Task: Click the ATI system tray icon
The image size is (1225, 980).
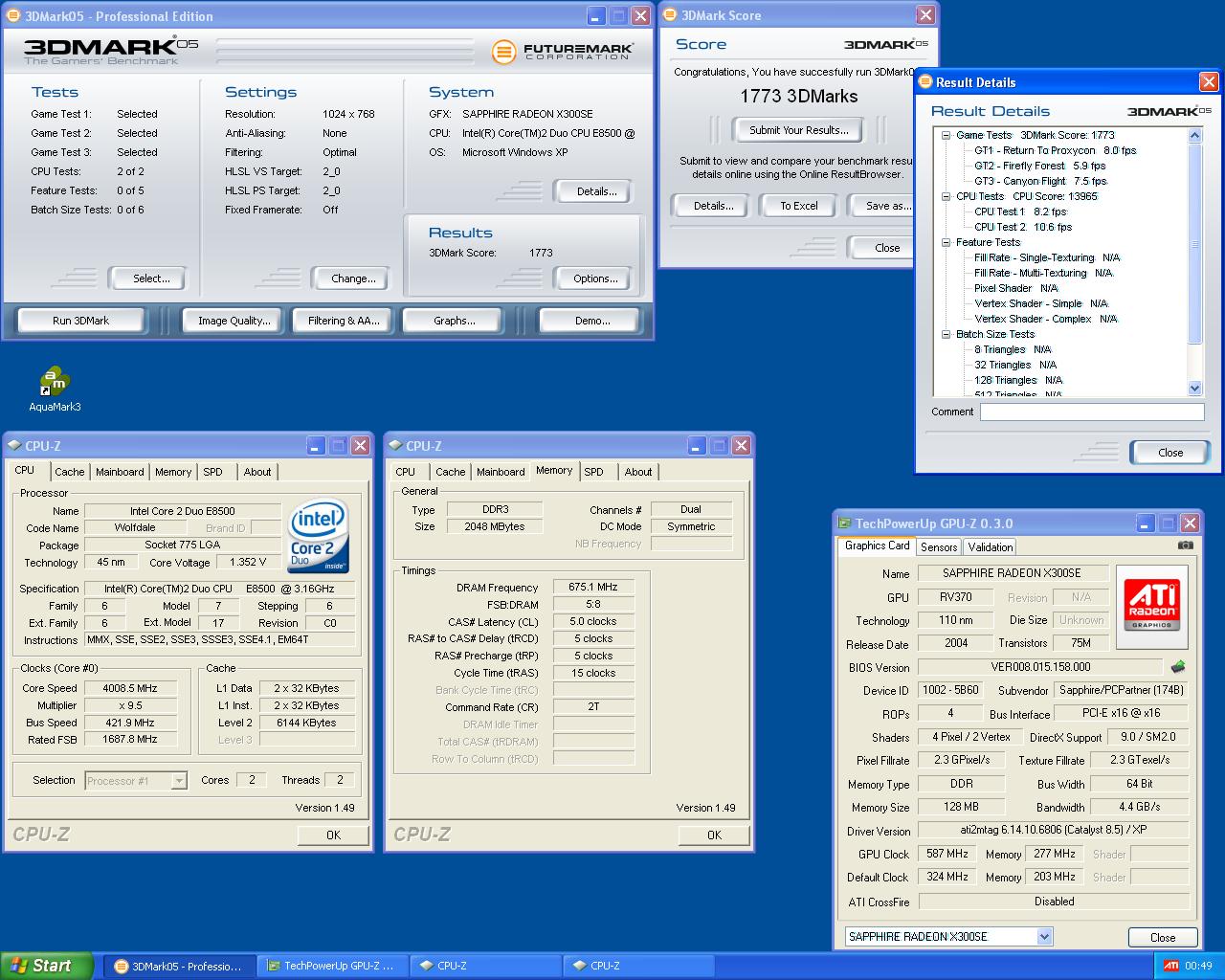Action: (x=1170, y=966)
